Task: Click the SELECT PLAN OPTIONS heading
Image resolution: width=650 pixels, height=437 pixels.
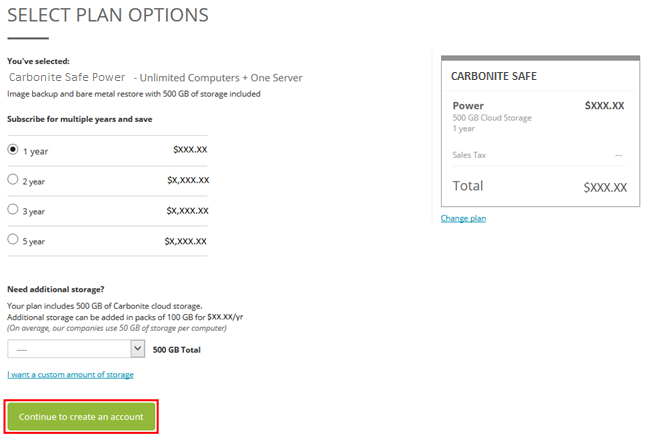Action: tap(108, 15)
